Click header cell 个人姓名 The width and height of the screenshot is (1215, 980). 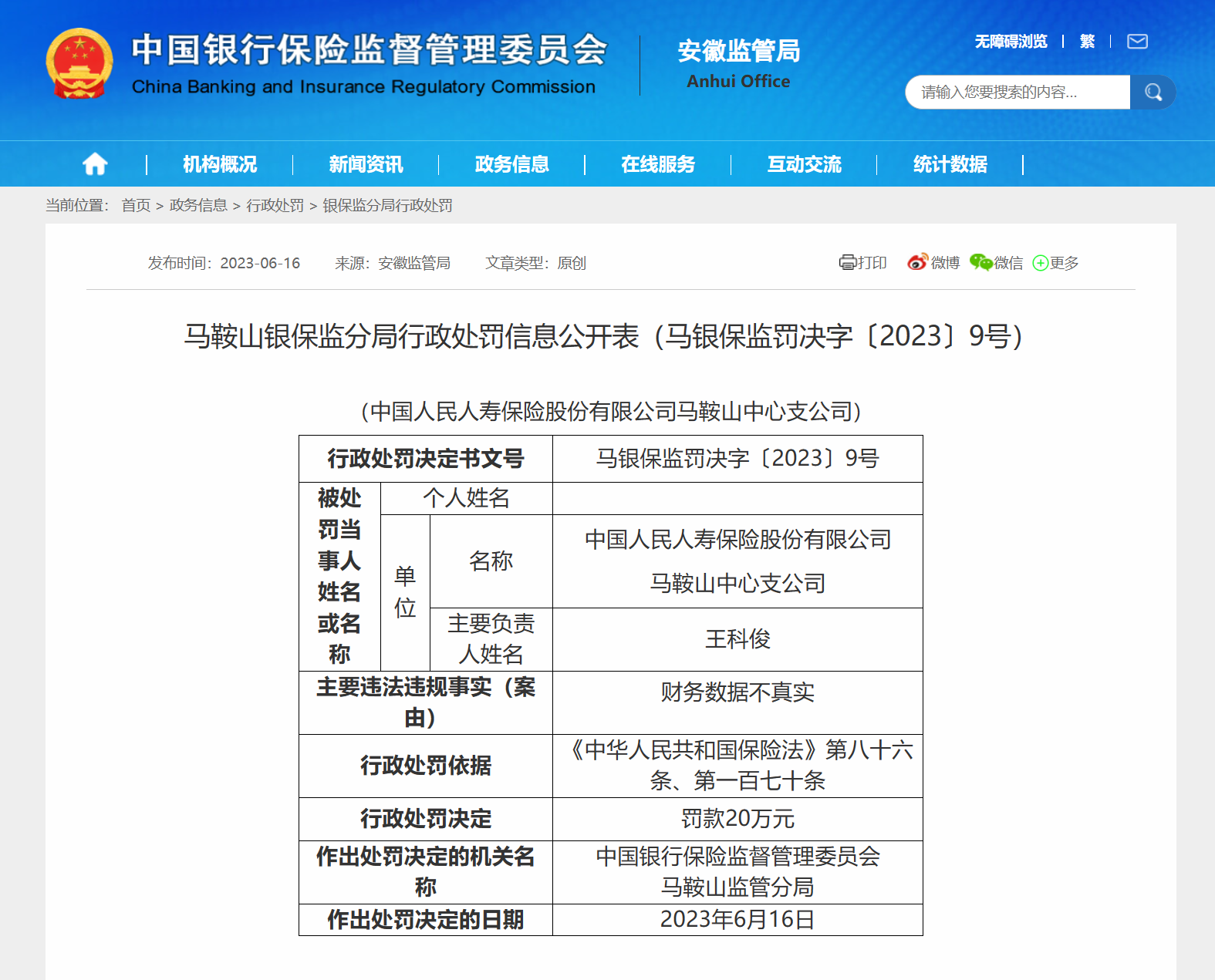pyautogui.click(x=467, y=498)
